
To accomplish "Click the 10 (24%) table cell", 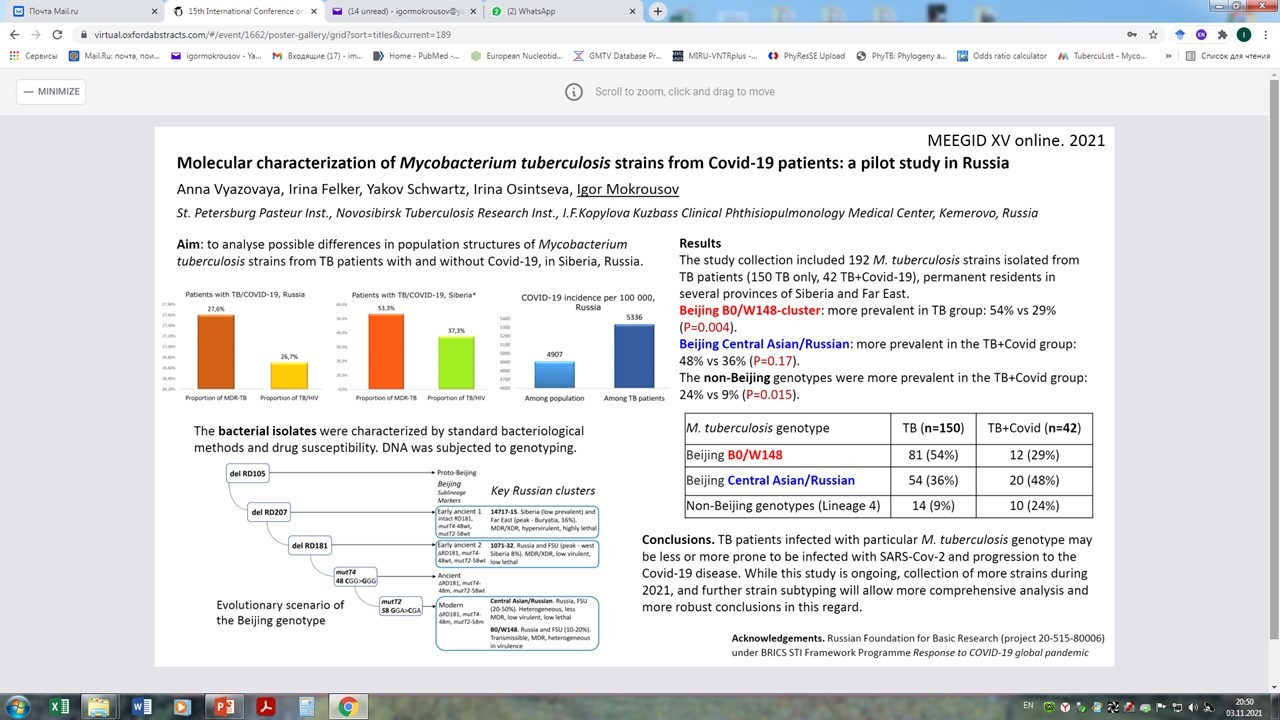I will 1033,506.
